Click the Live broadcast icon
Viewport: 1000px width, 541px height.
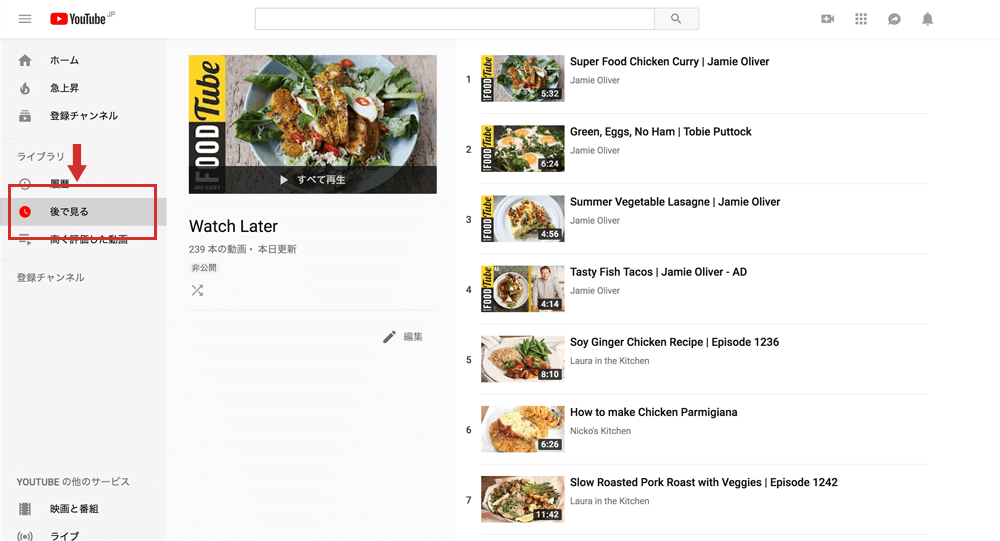pos(25,536)
